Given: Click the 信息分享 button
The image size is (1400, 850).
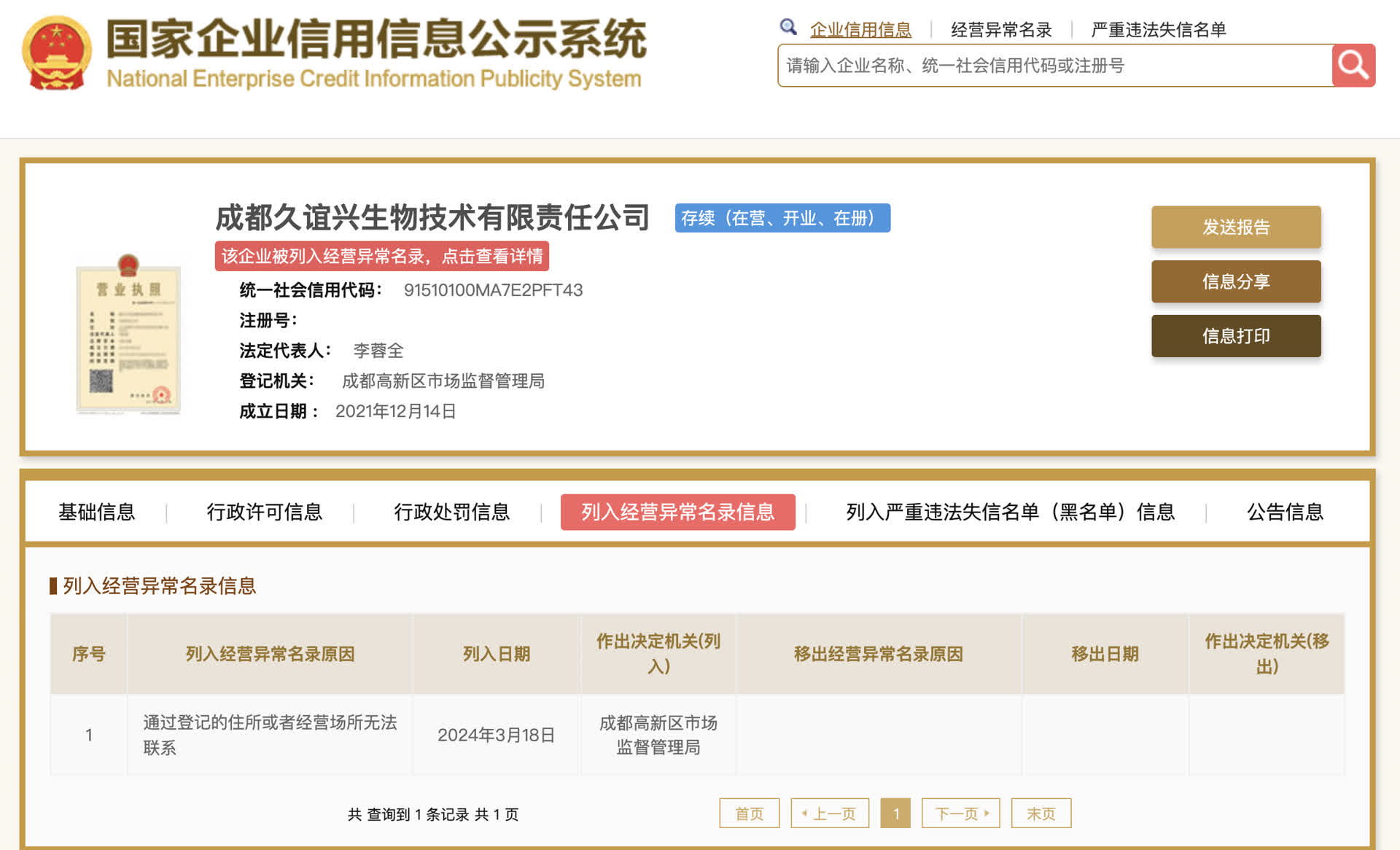Looking at the screenshot, I should [x=1235, y=281].
